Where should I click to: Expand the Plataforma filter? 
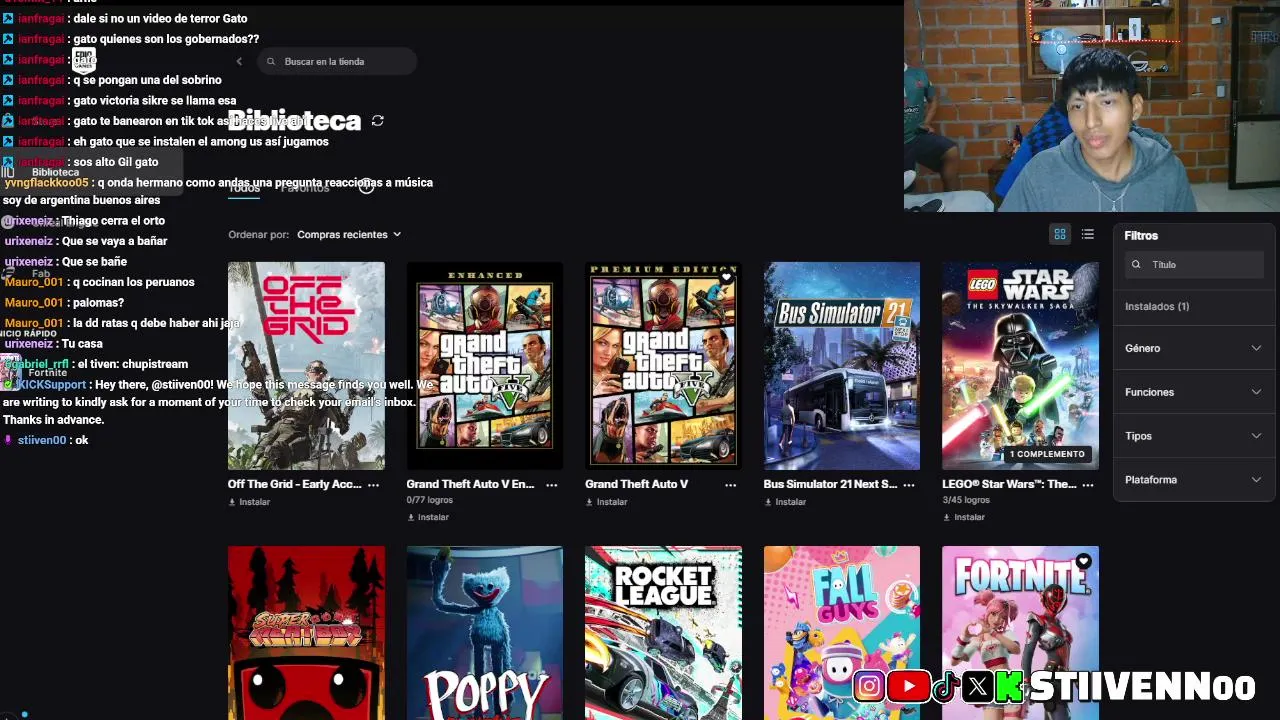(1194, 480)
